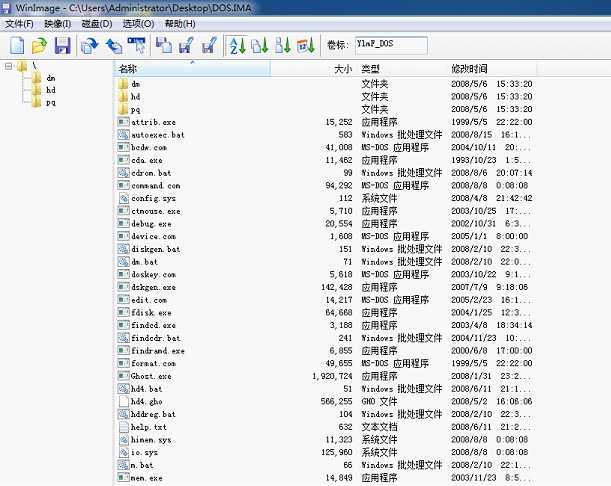The width and height of the screenshot is (611, 486).
Task: Save the image with the floppy disk icon
Action: (62, 46)
